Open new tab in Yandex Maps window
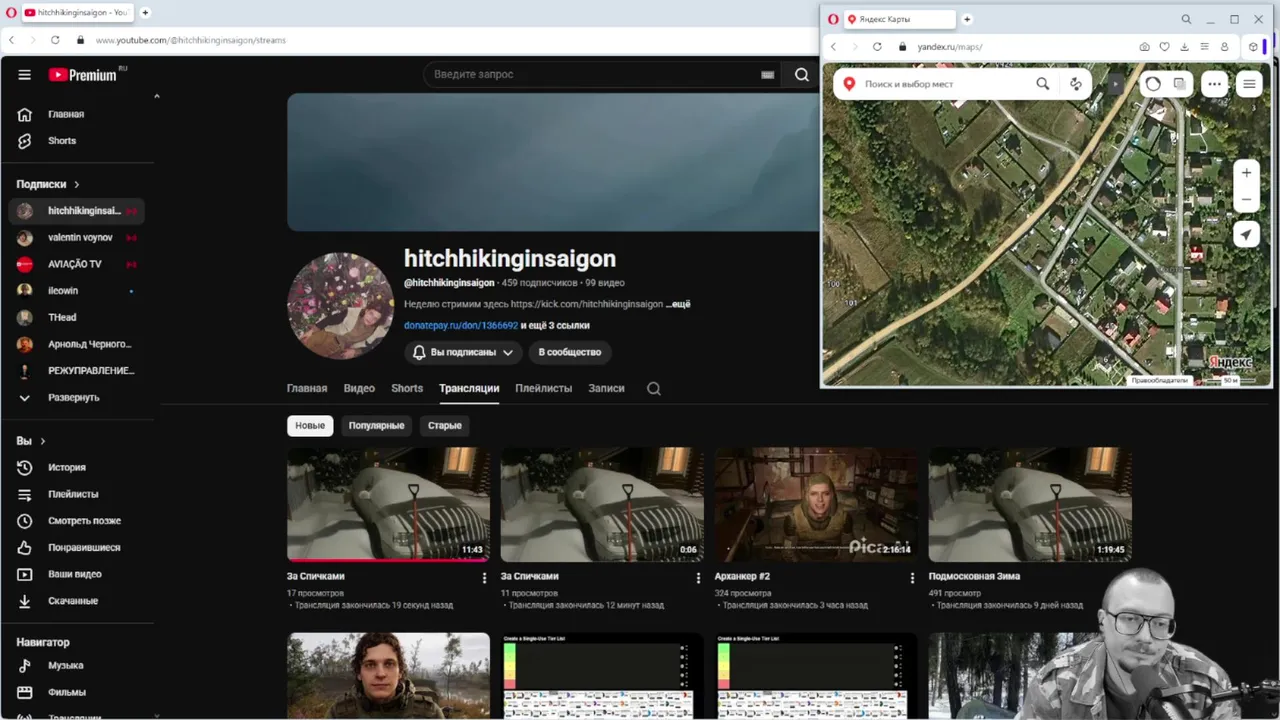Image resolution: width=1280 pixels, height=720 pixels. click(x=967, y=19)
